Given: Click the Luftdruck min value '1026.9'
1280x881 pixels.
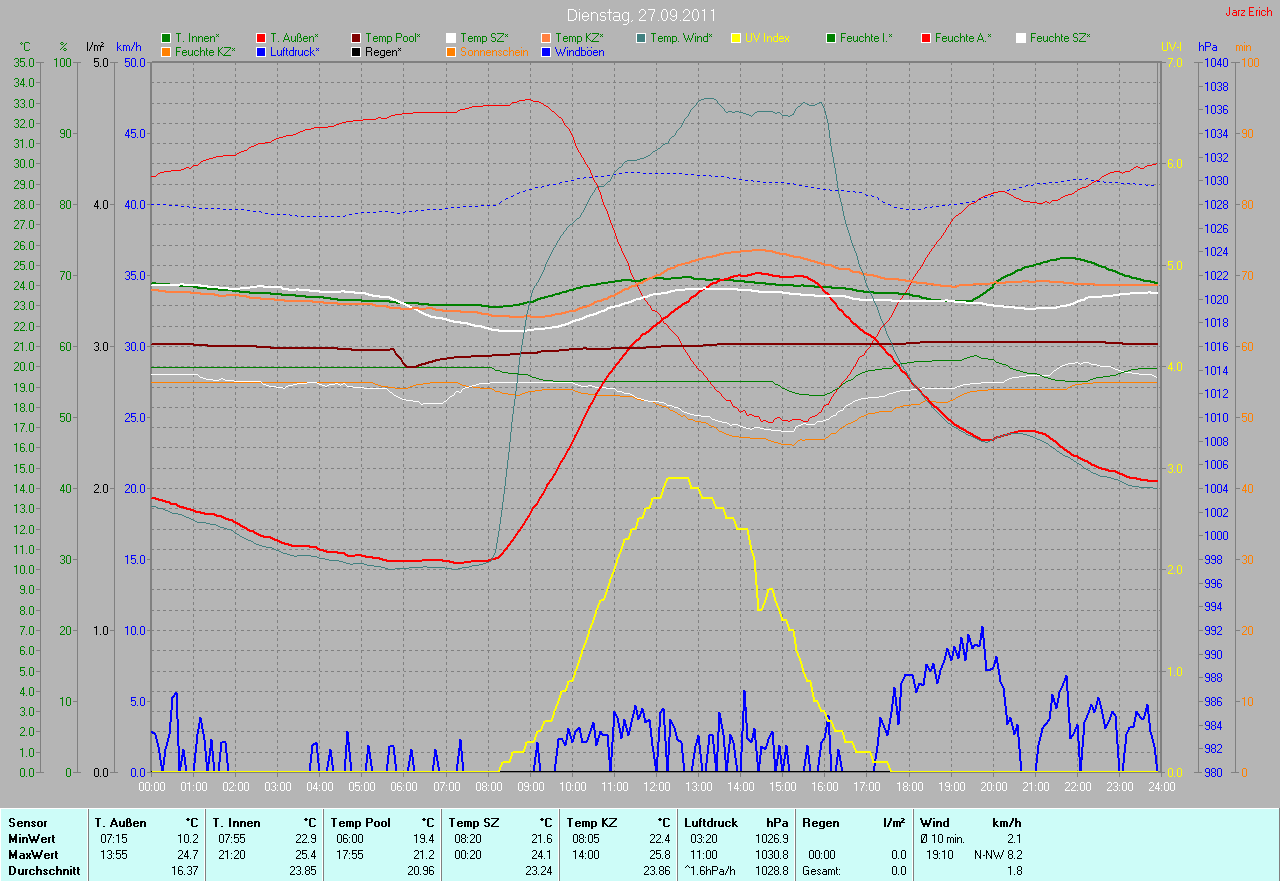Looking at the screenshot, I should [772, 839].
